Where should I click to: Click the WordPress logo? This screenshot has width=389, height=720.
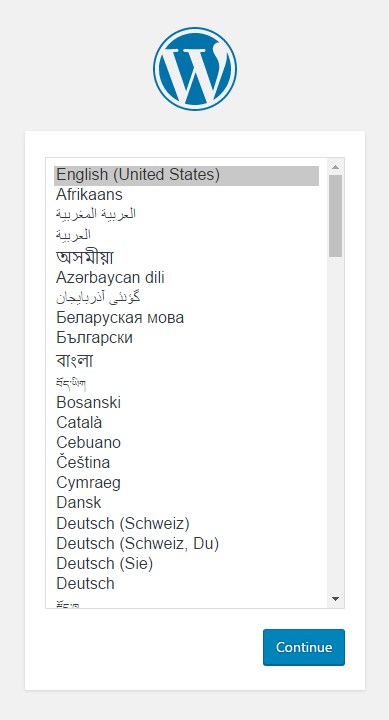pyautogui.click(x=195, y=69)
